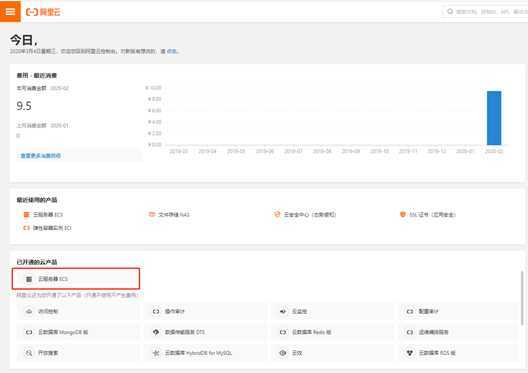The image size is (528, 373).
Task: Click the icon right of the Redis entry
Action: [410, 332]
